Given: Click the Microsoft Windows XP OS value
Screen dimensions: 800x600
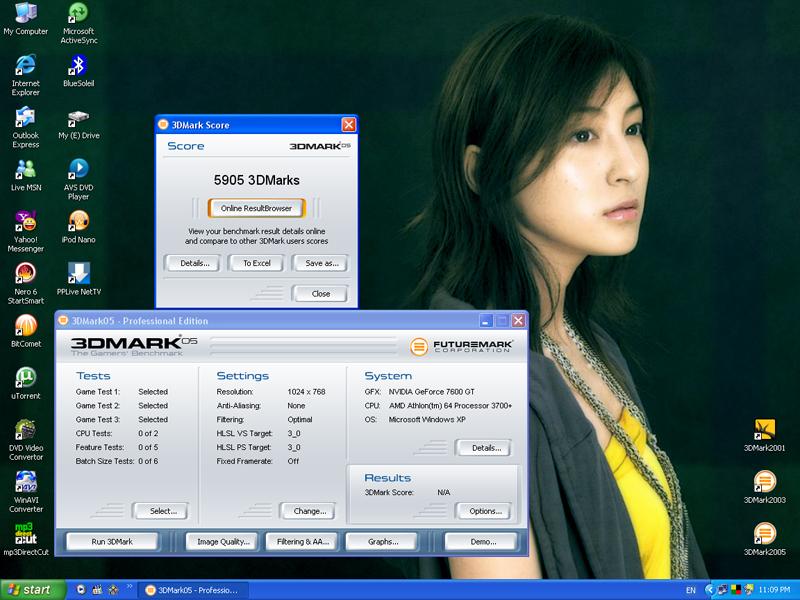Looking at the screenshot, I should click(x=427, y=419).
